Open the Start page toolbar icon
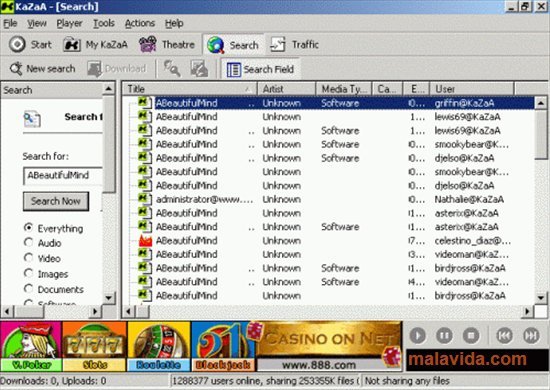The width and height of the screenshot is (550, 390). [x=17, y=45]
